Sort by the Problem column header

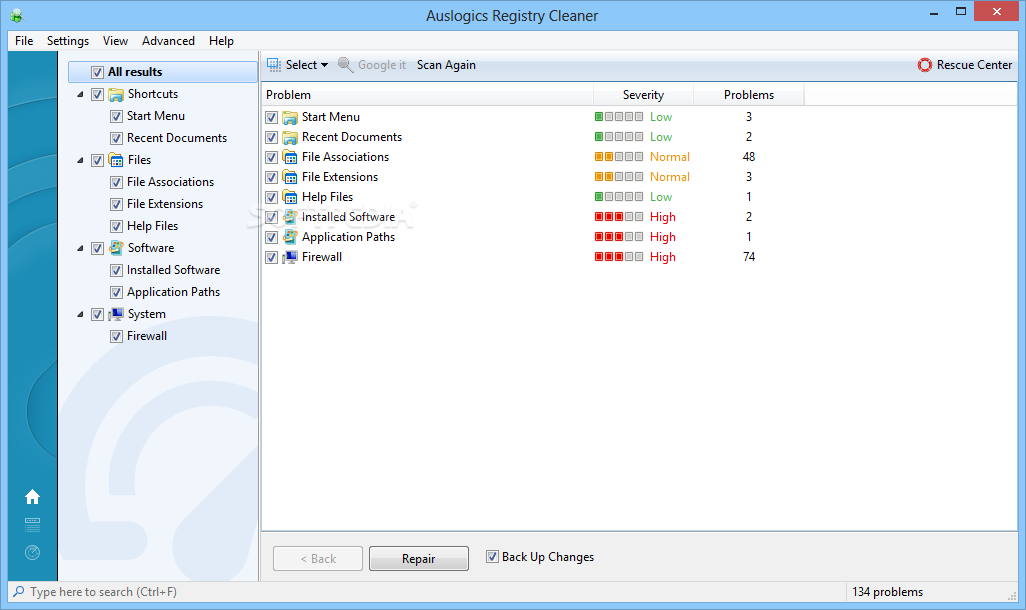click(x=427, y=95)
